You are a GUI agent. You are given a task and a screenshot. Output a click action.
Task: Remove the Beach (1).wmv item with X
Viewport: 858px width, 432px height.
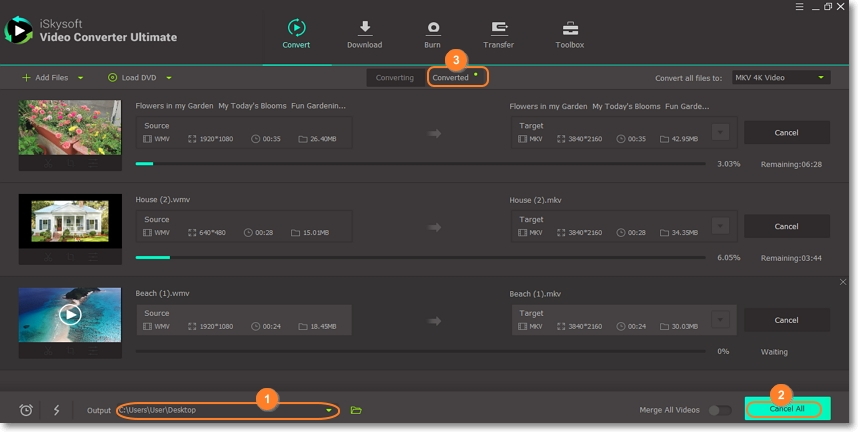tap(843, 283)
